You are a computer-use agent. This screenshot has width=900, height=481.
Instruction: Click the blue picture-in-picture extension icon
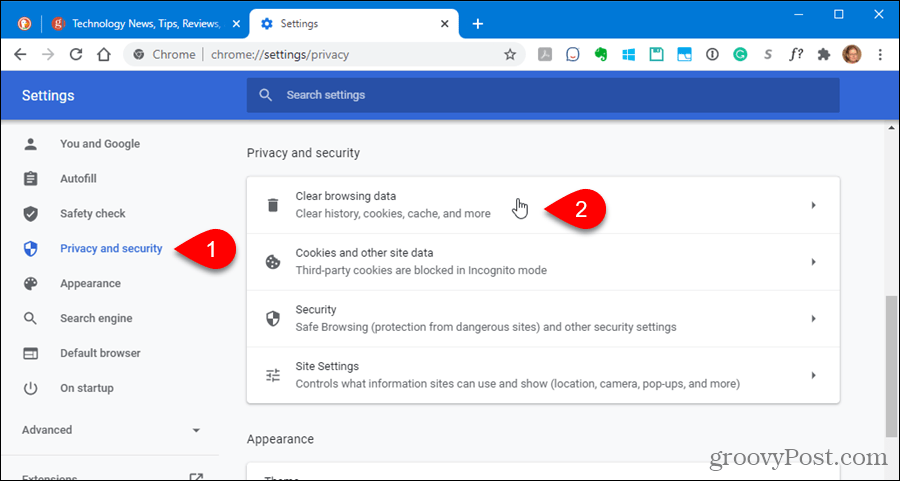pos(684,55)
